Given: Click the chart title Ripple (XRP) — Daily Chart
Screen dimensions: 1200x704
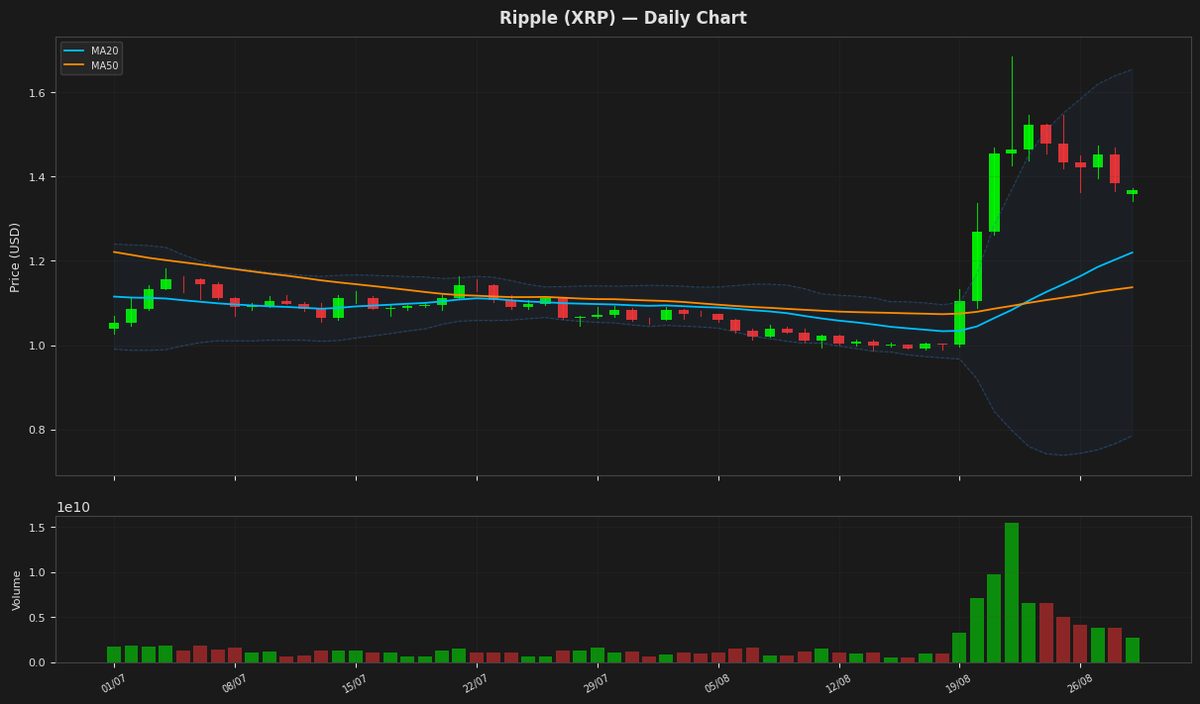Looking at the screenshot, I should coord(623,18).
